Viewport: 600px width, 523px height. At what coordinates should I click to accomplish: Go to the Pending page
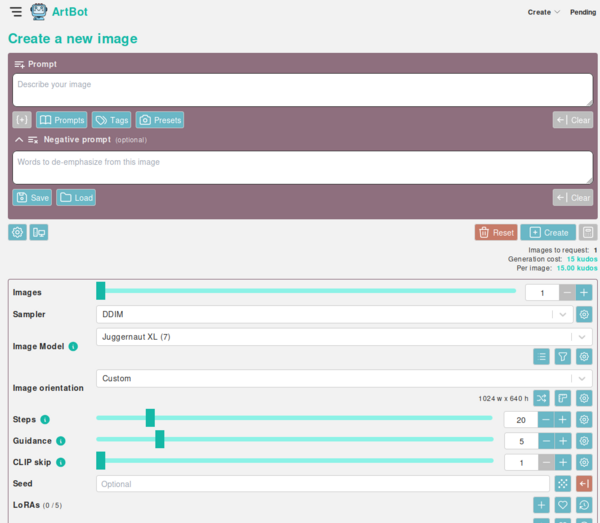click(x=582, y=12)
